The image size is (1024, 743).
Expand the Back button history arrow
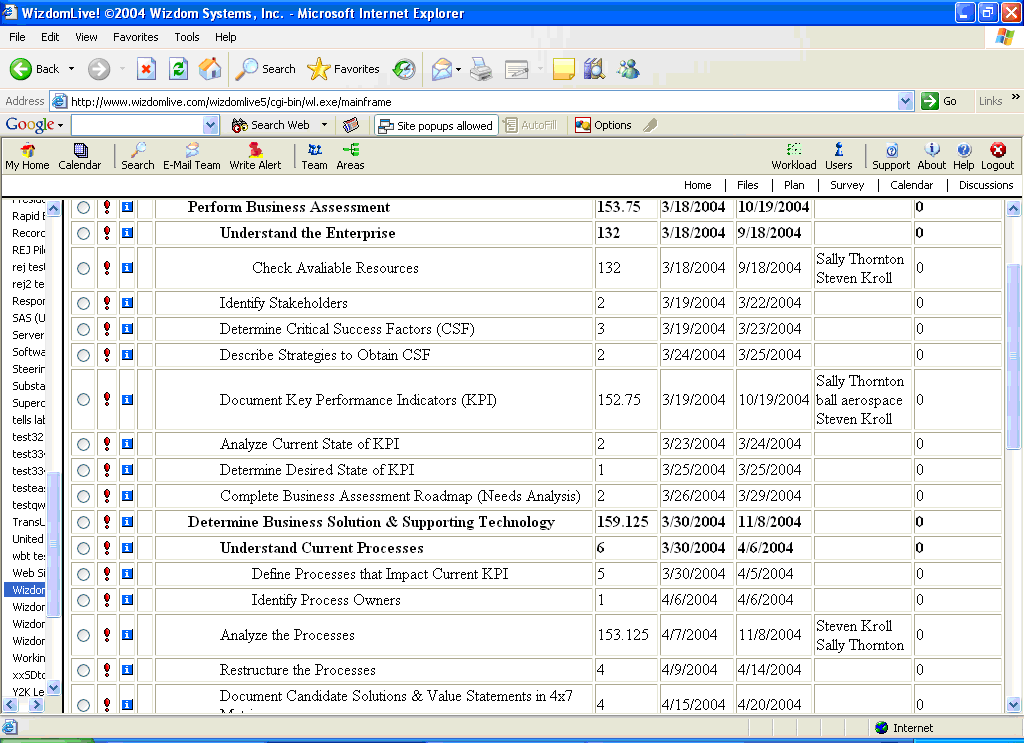pyautogui.click(x=71, y=69)
